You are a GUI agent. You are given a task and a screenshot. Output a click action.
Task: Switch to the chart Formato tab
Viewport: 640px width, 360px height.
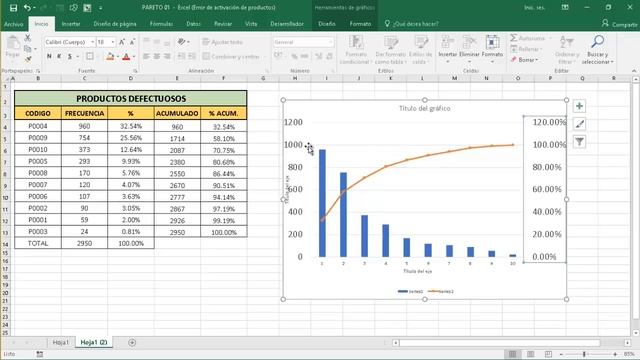pyautogui.click(x=360, y=24)
